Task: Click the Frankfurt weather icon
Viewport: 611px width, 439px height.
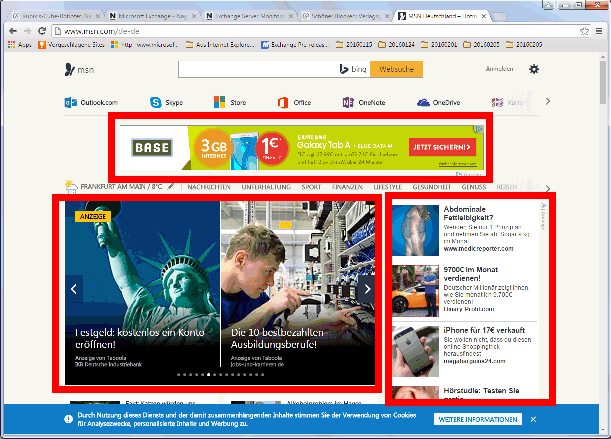Action: click(71, 187)
